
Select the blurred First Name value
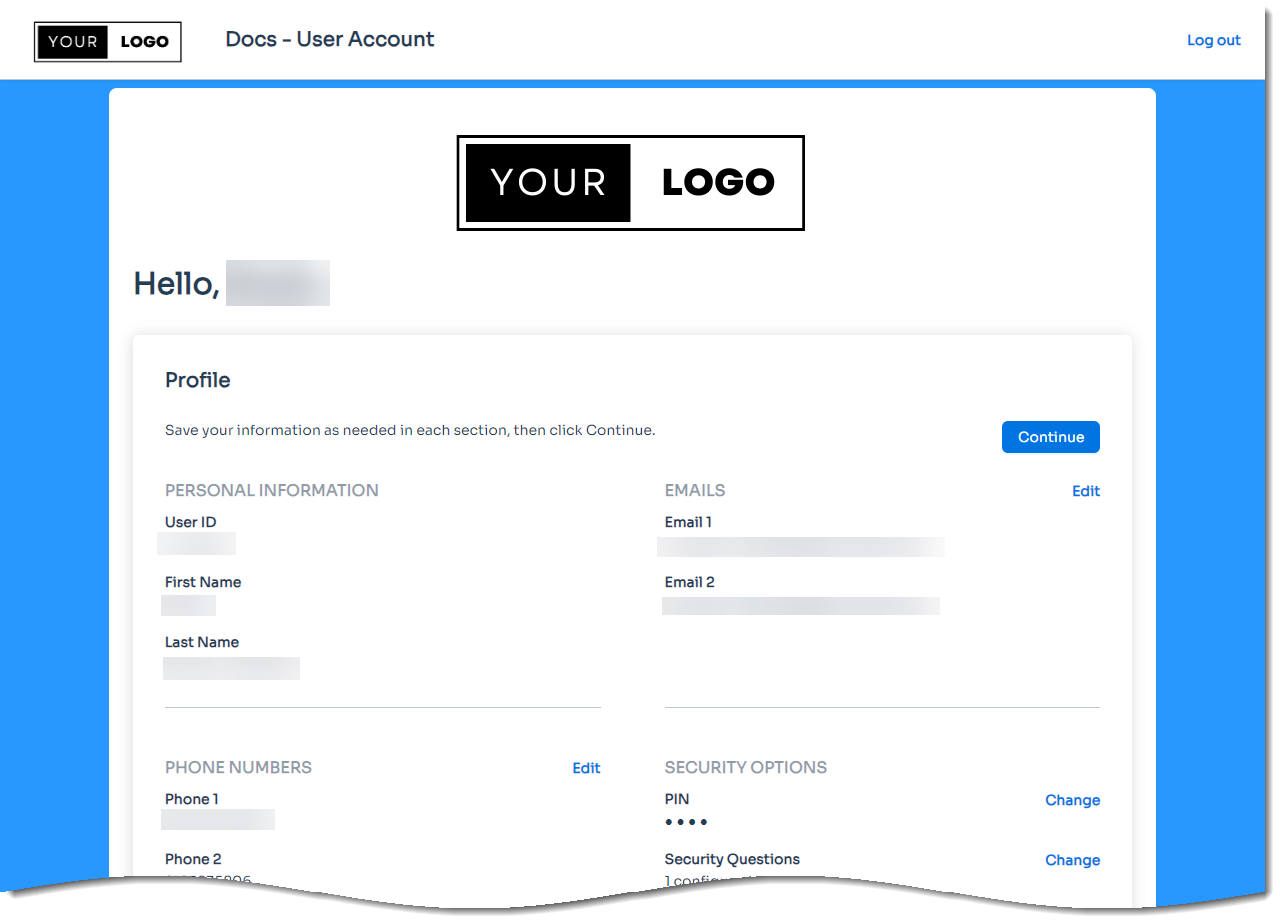[x=189, y=605]
